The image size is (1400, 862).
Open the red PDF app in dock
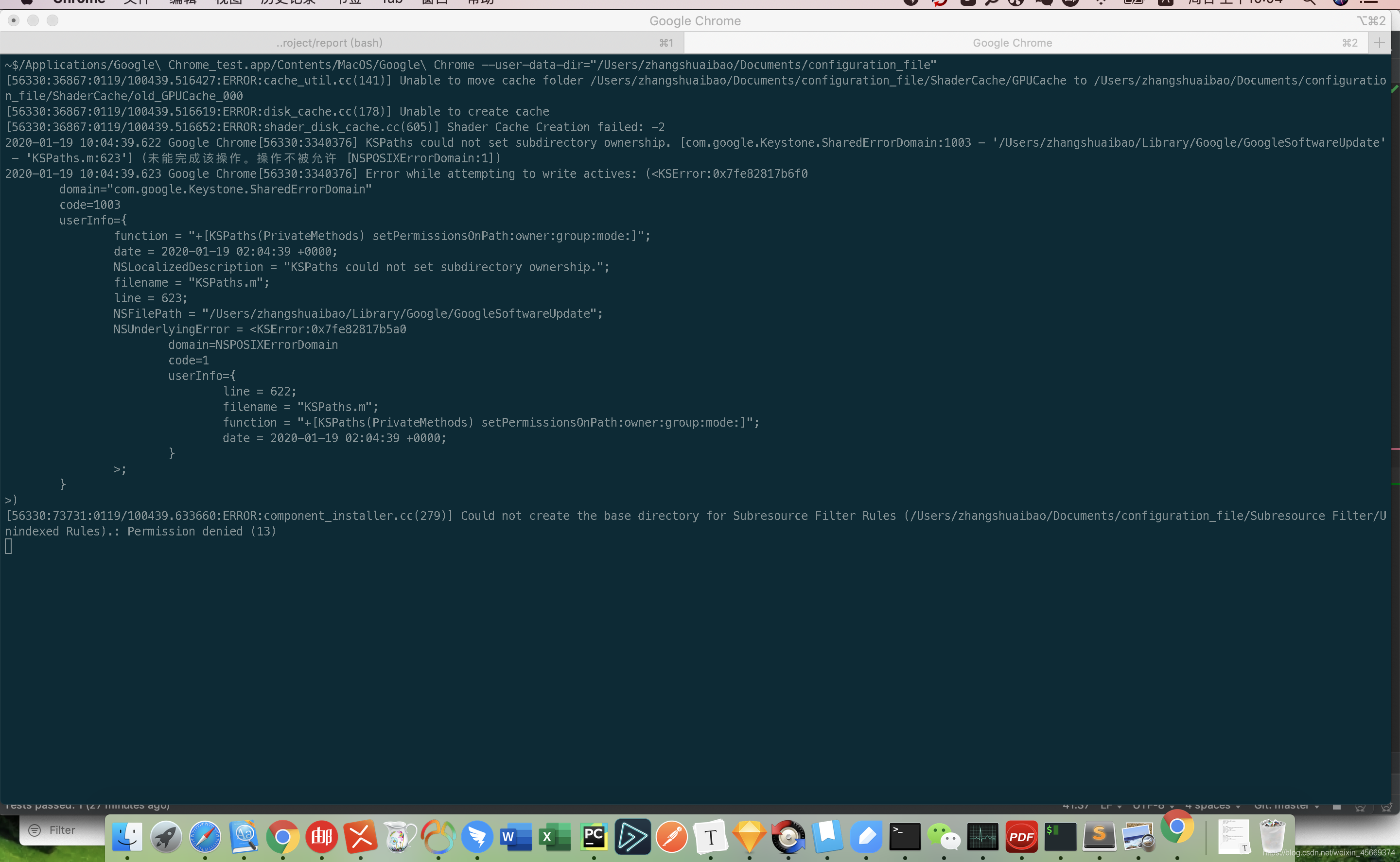(x=1021, y=837)
